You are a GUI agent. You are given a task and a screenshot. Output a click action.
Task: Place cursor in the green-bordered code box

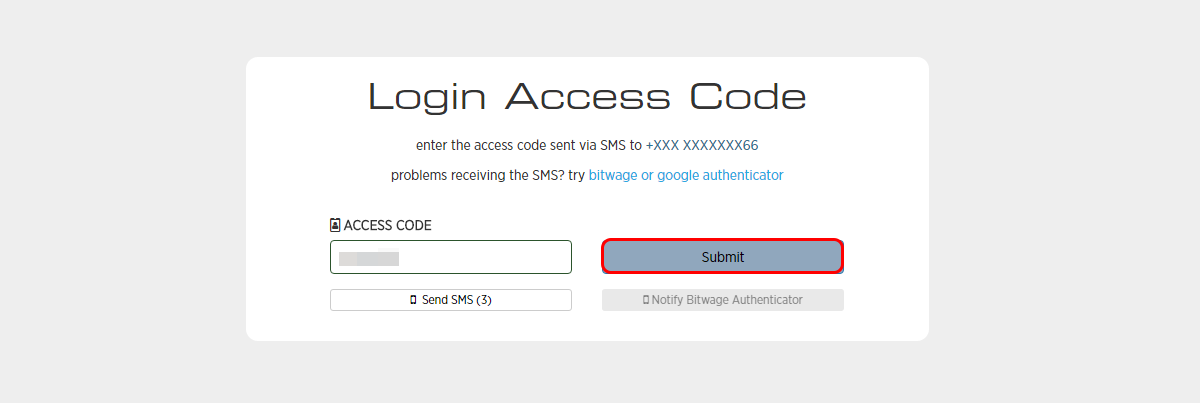click(451, 257)
